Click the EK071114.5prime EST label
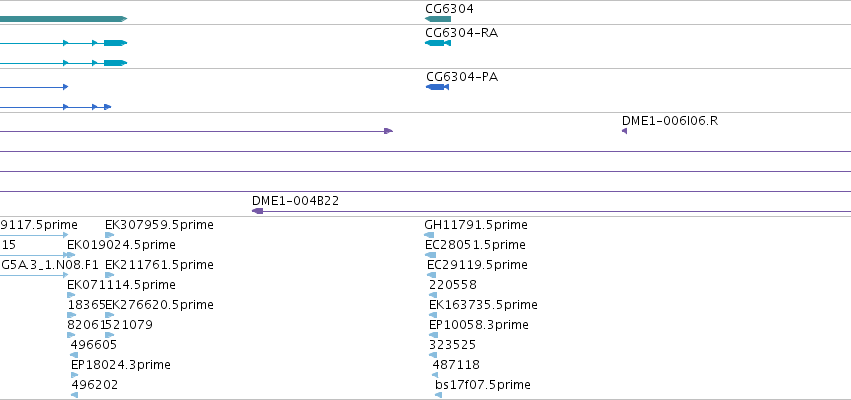Viewport: 851px width, 400px height. click(x=121, y=285)
